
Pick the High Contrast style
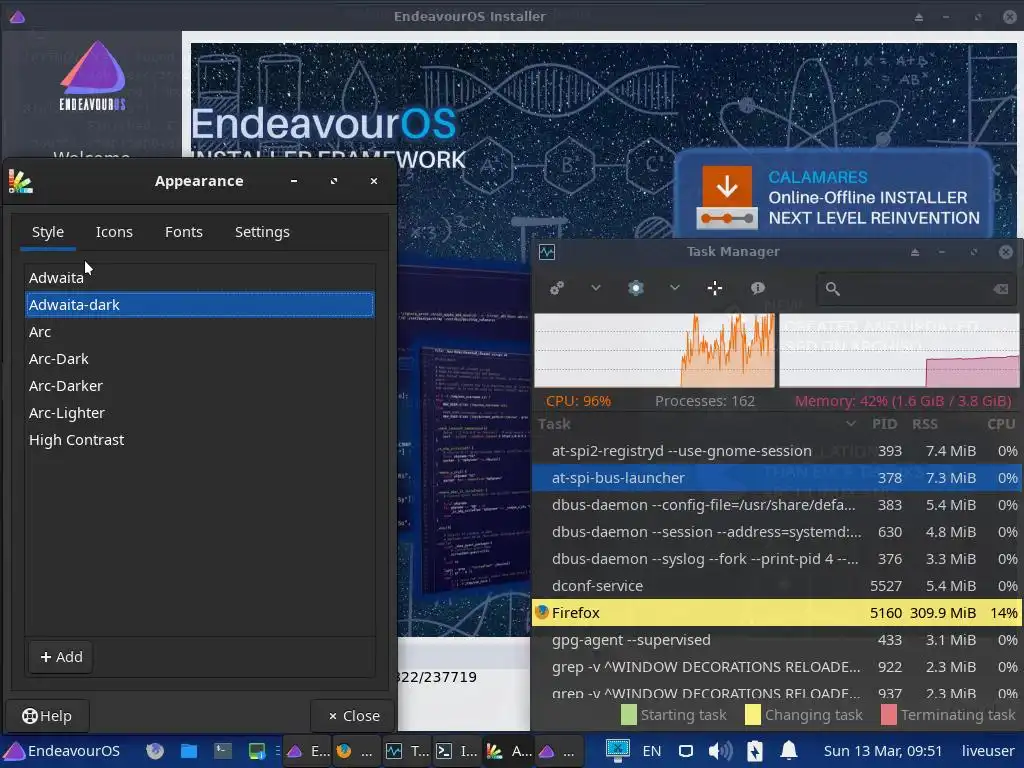click(200, 440)
